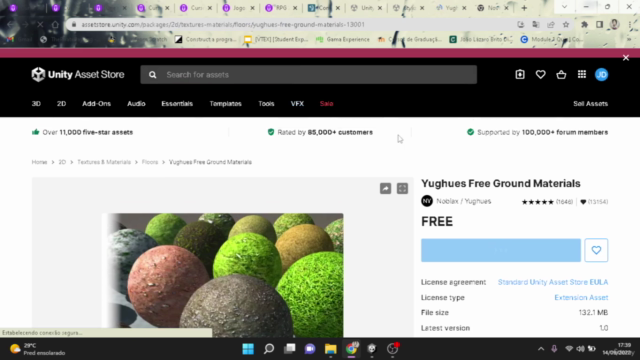Open browser side panel icon
This screenshot has width=640, height=360.
tap(599, 24)
